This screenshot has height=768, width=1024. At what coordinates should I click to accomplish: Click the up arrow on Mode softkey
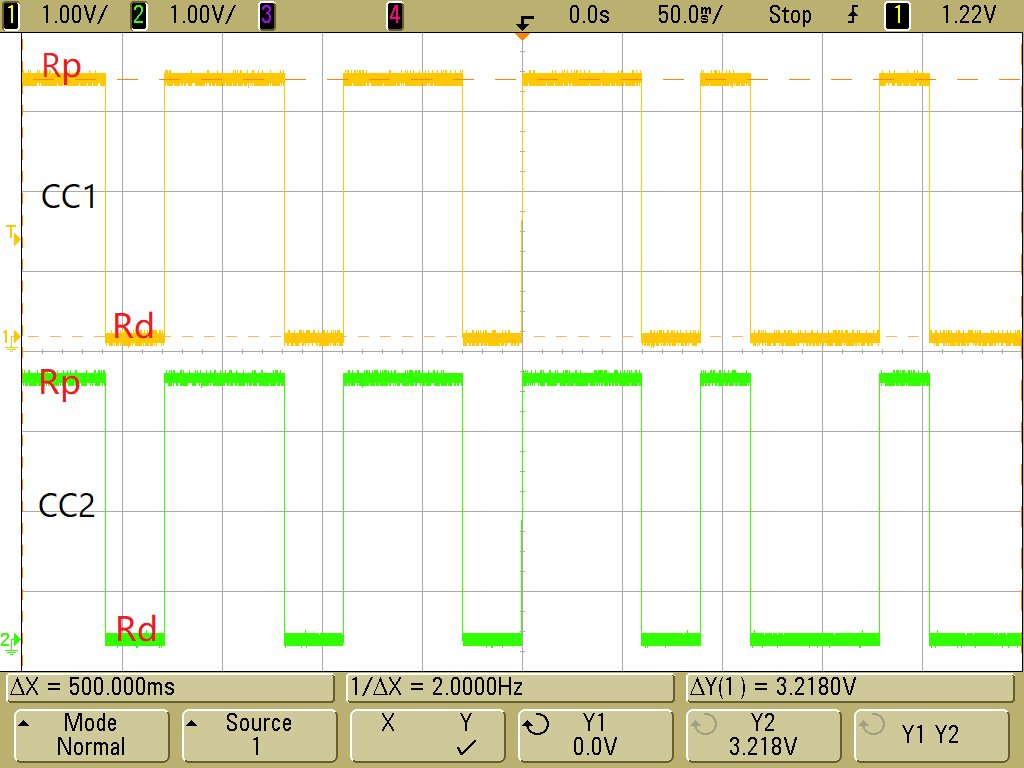click(x=23, y=723)
